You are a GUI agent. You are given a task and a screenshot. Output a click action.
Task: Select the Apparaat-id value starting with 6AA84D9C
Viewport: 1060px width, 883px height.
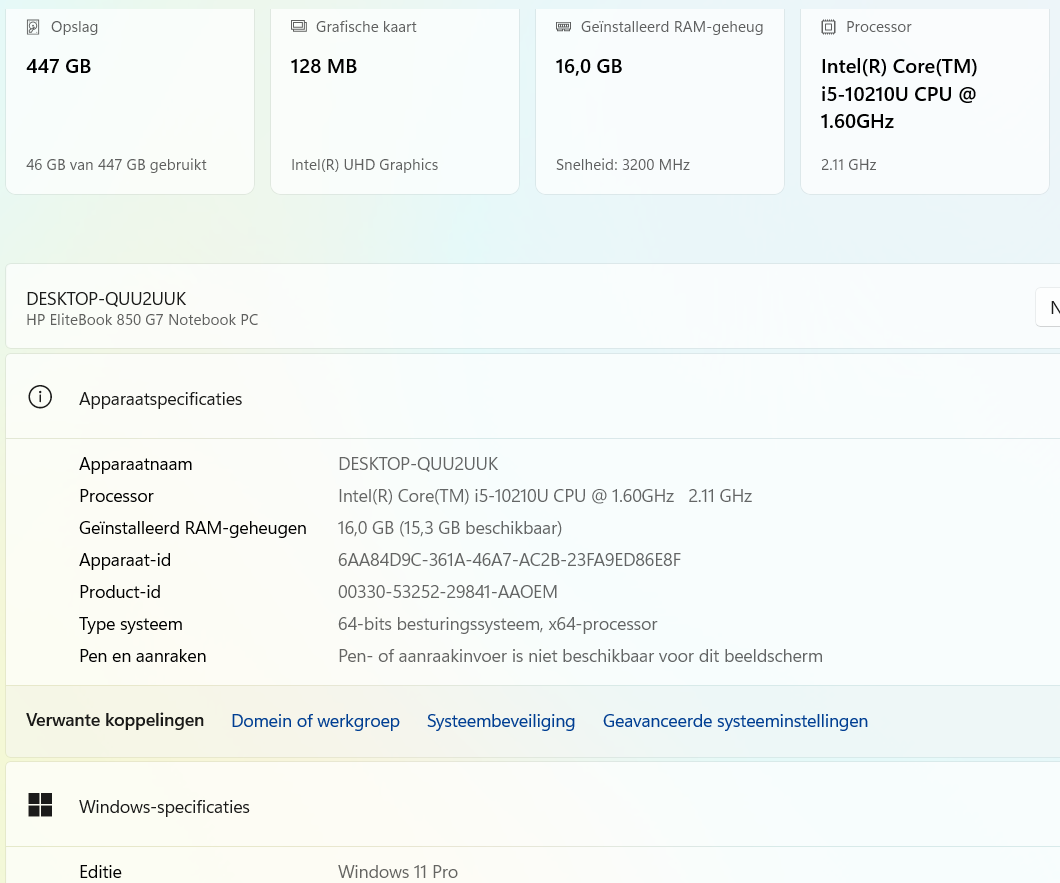pos(510,560)
